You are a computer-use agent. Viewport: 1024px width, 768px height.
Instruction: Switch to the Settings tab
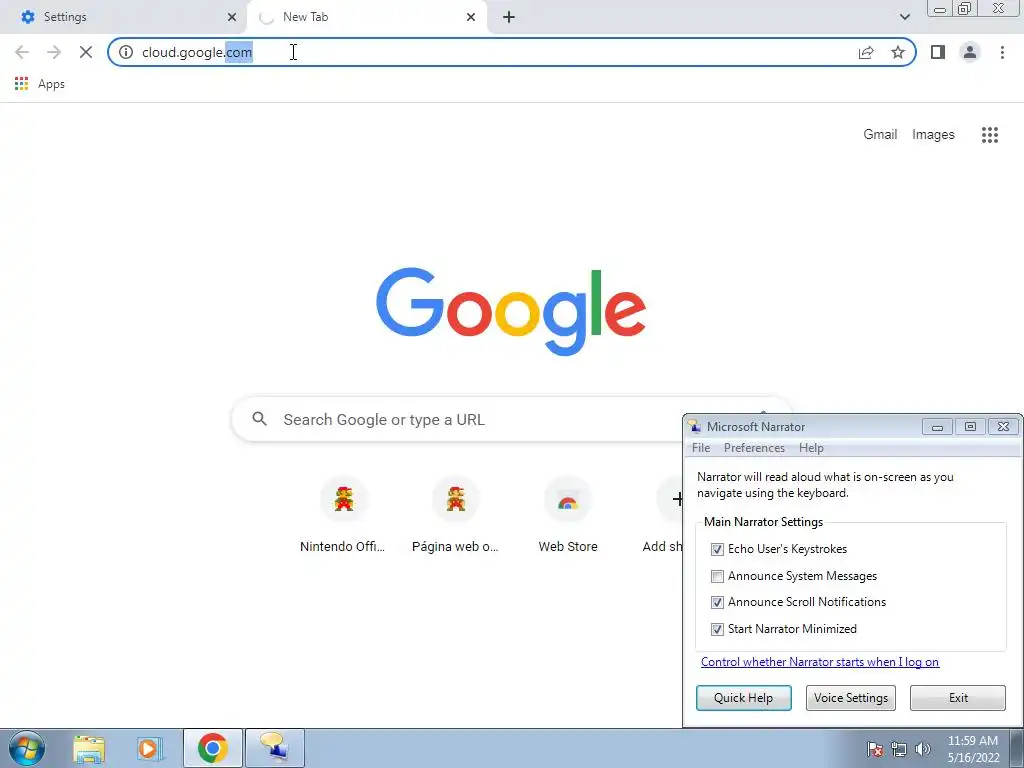point(123,17)
